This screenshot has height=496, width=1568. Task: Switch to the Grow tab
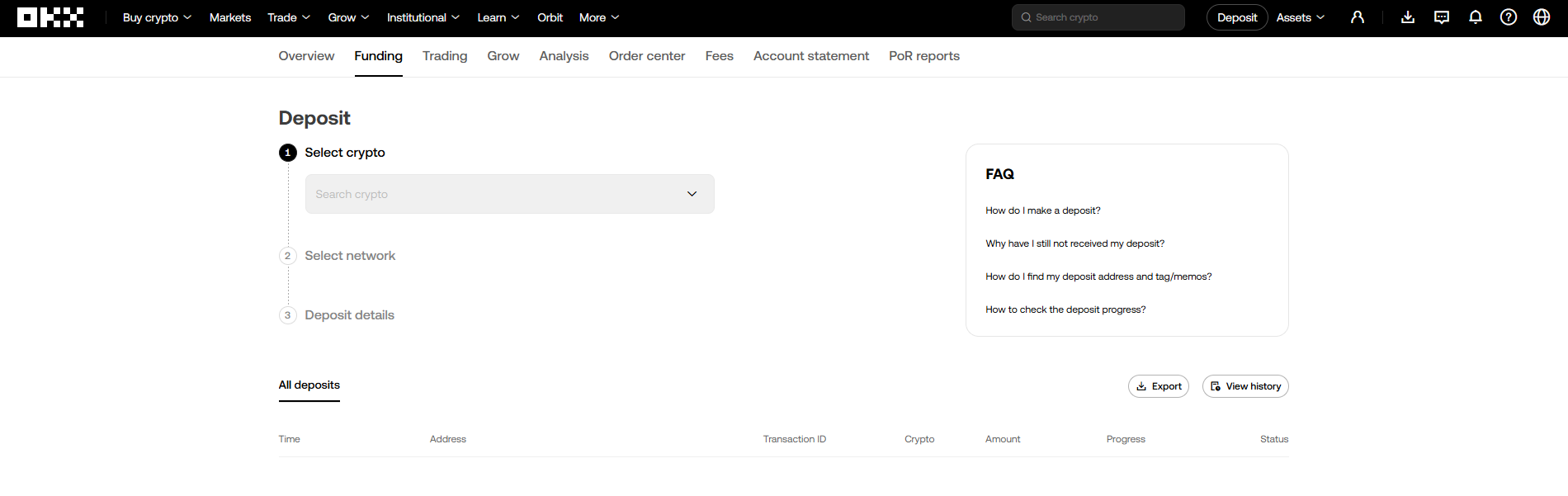click(503, 56)
